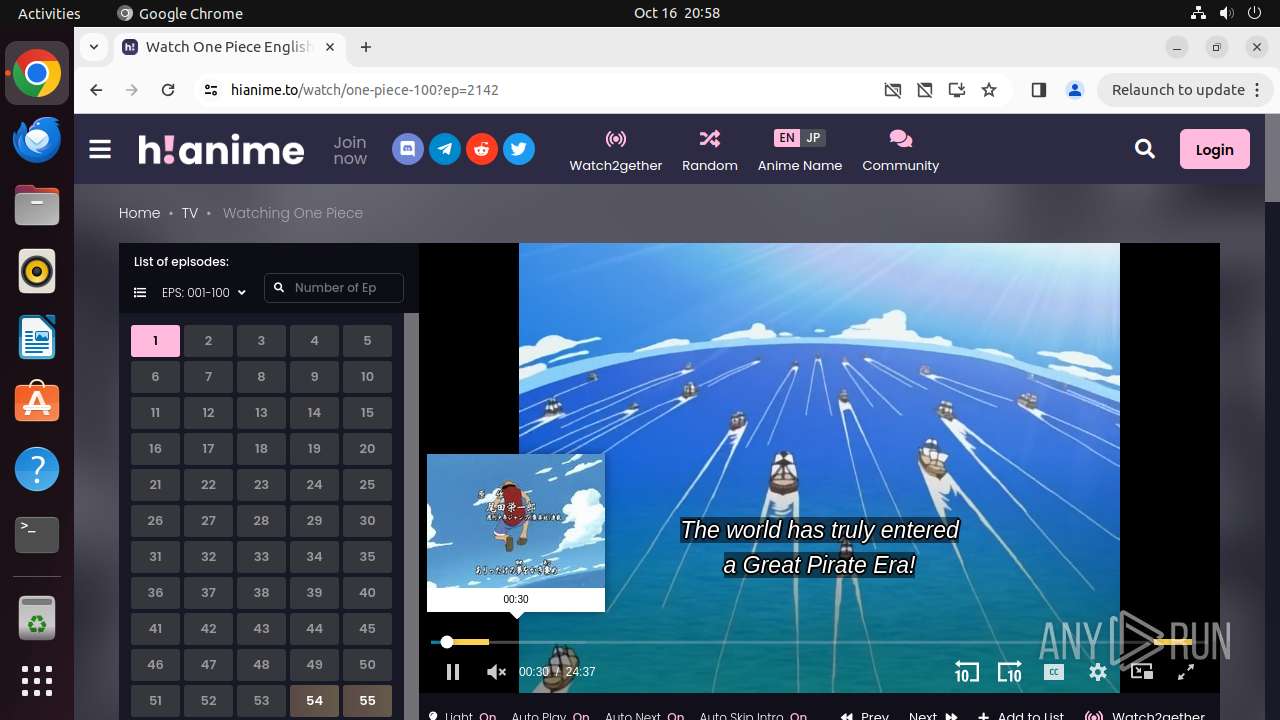View site information icon in address bar

click(210, 90)
